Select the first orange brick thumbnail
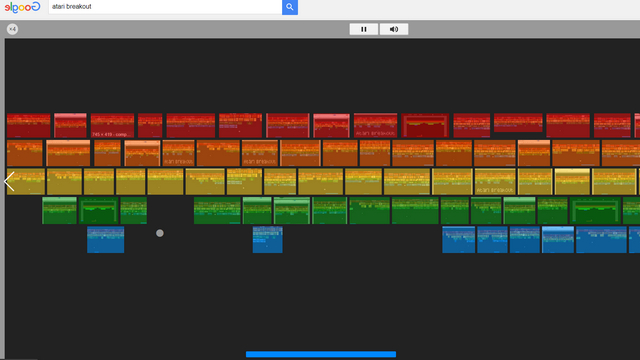The width and height of the screenshot is (640, 360). (24, 153)
